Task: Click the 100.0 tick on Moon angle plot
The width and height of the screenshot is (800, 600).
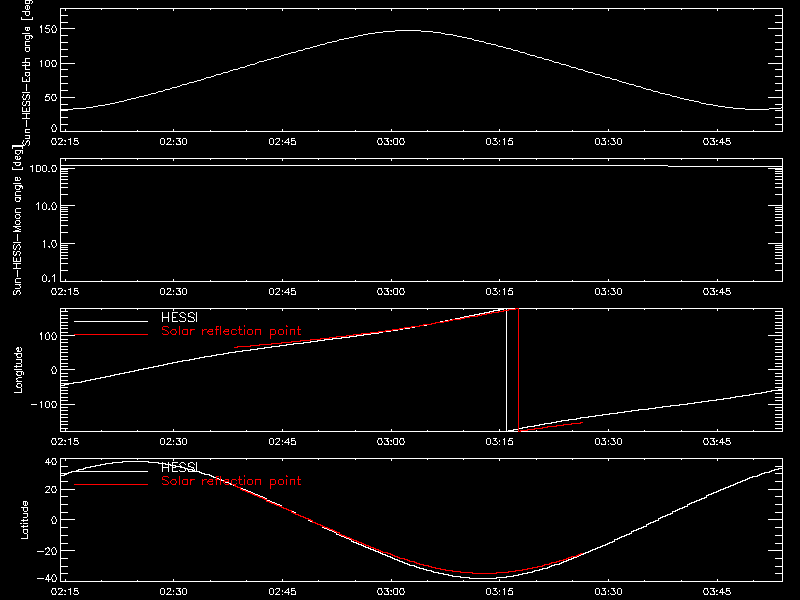Action: click(x=44, y=168)
